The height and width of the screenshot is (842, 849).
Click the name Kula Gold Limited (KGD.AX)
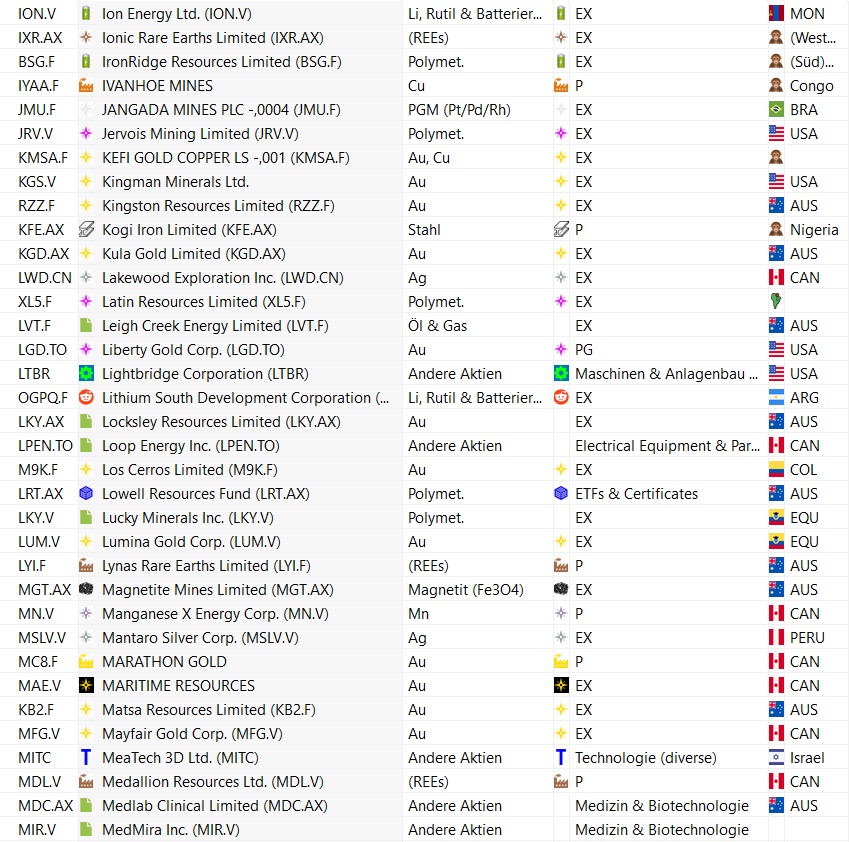[194, 253]
